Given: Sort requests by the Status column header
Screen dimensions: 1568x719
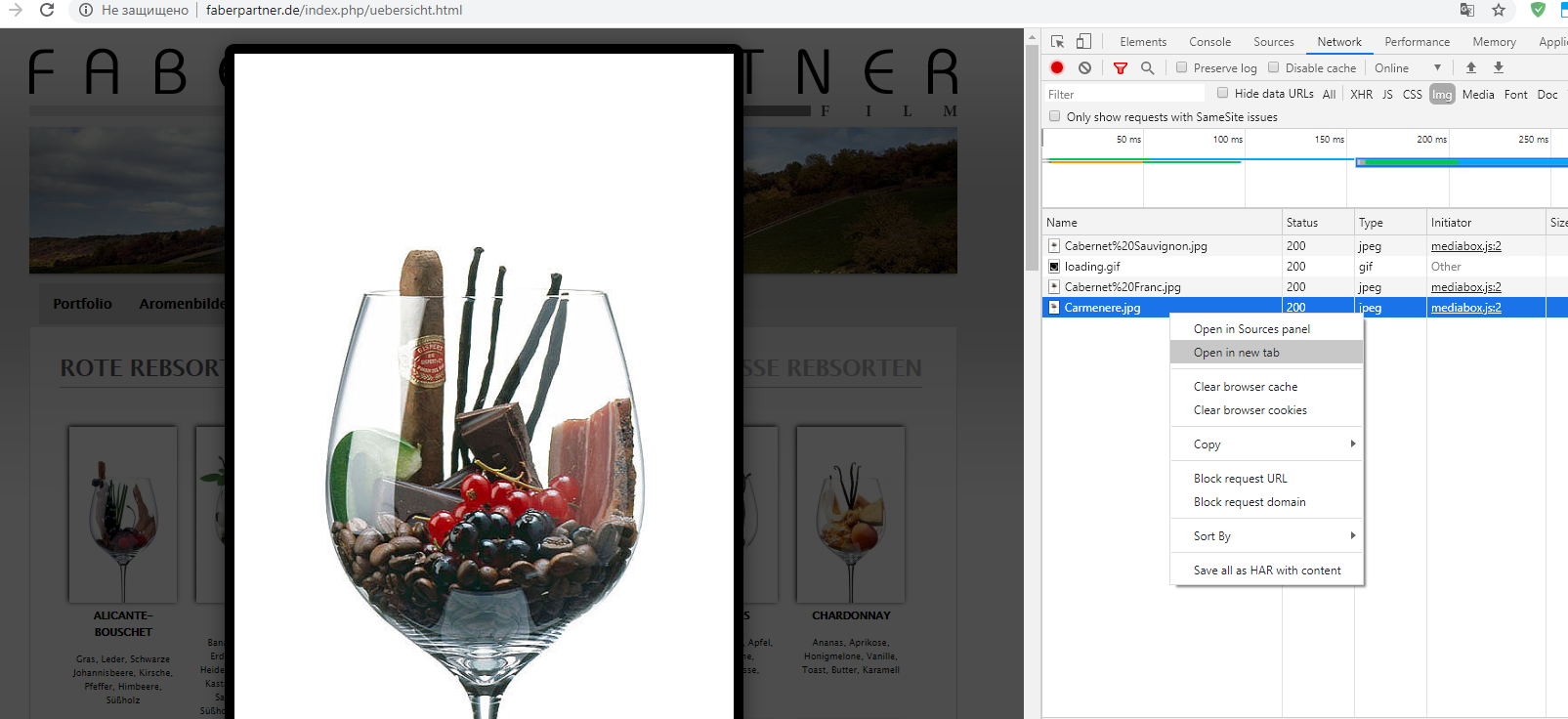Looking at the screenshot, I should (1318, 223).
